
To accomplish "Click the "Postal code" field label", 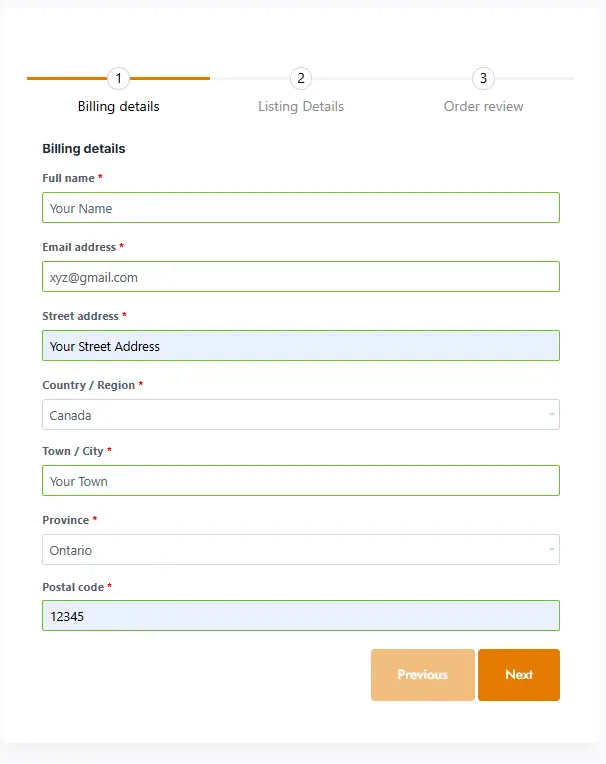I will click(72, 587).
